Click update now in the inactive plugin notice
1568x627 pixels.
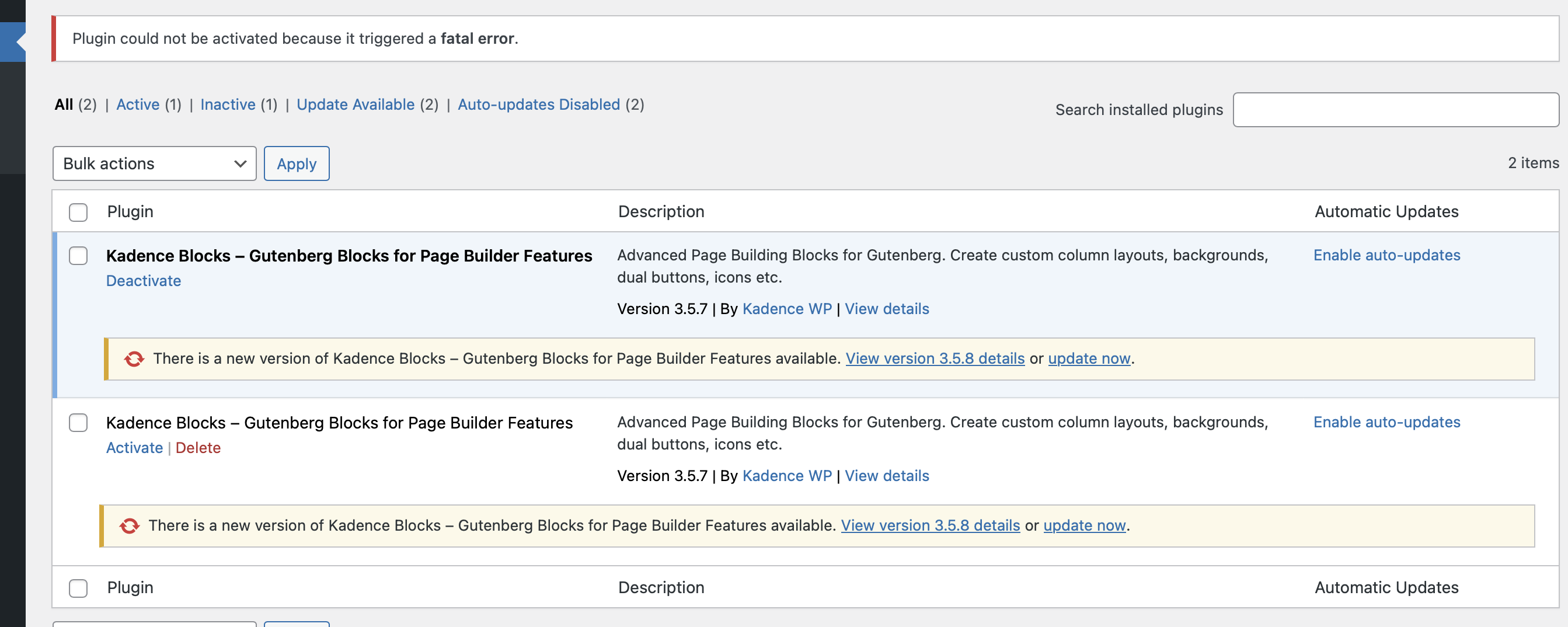[1084, 525]
